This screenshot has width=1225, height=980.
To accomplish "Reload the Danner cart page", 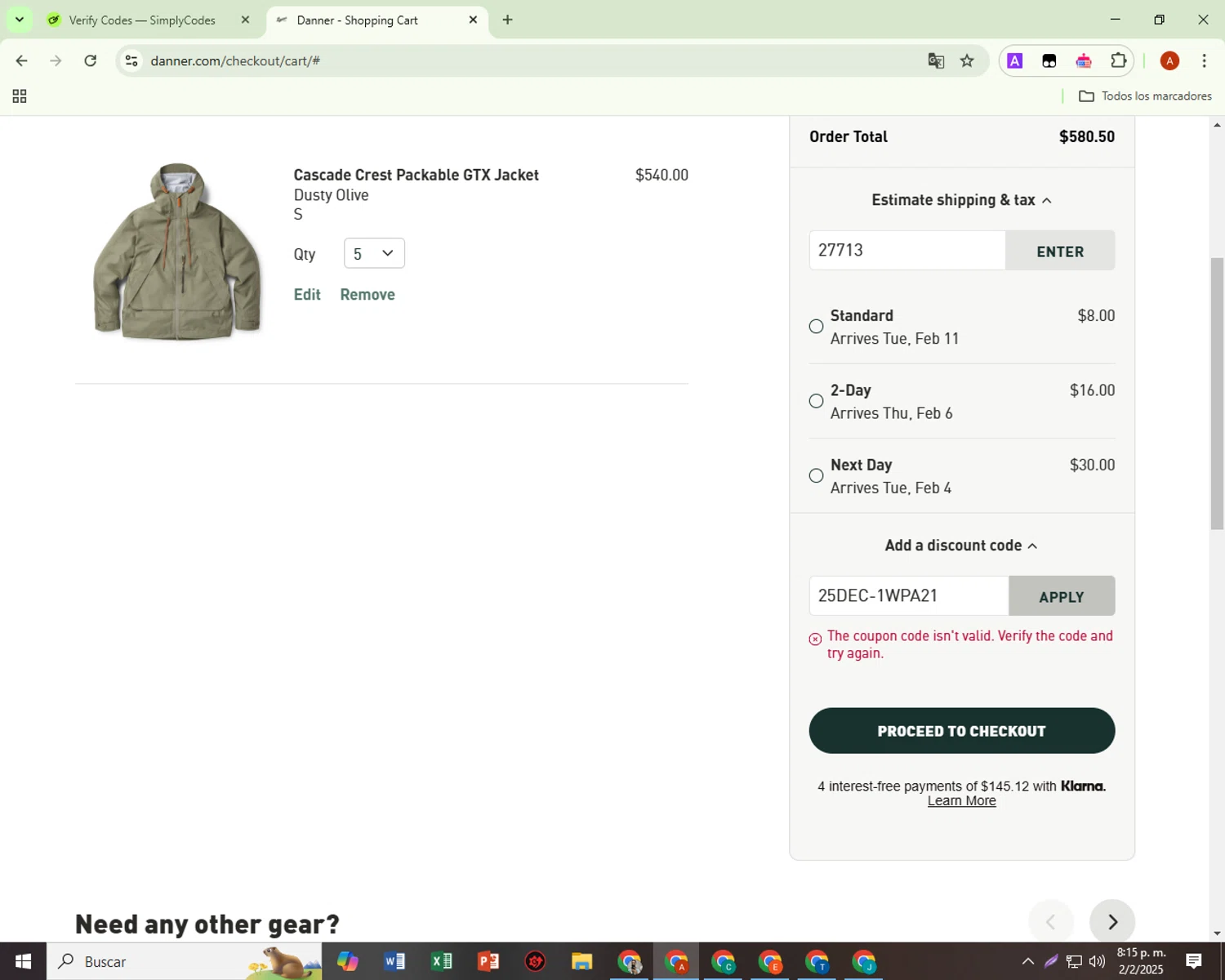I will coord(91,60).
